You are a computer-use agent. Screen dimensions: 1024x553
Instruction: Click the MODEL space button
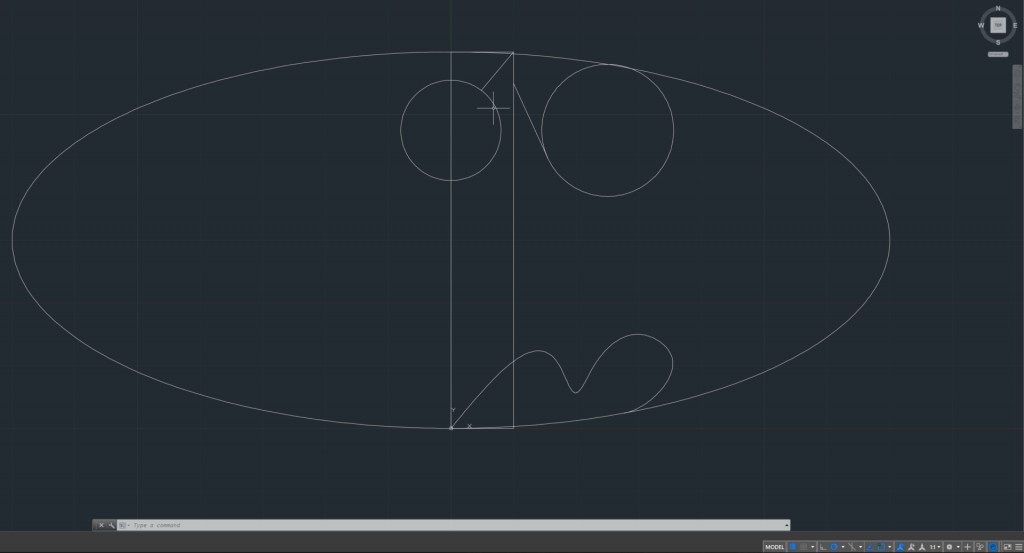click(775, 546)
